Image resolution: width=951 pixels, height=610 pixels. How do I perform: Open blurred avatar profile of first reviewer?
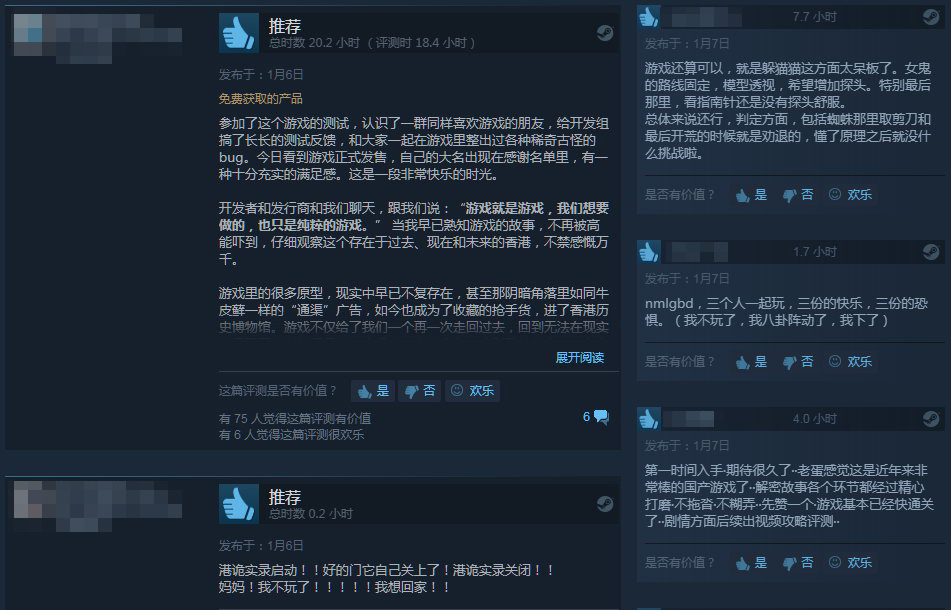[97, 38]
